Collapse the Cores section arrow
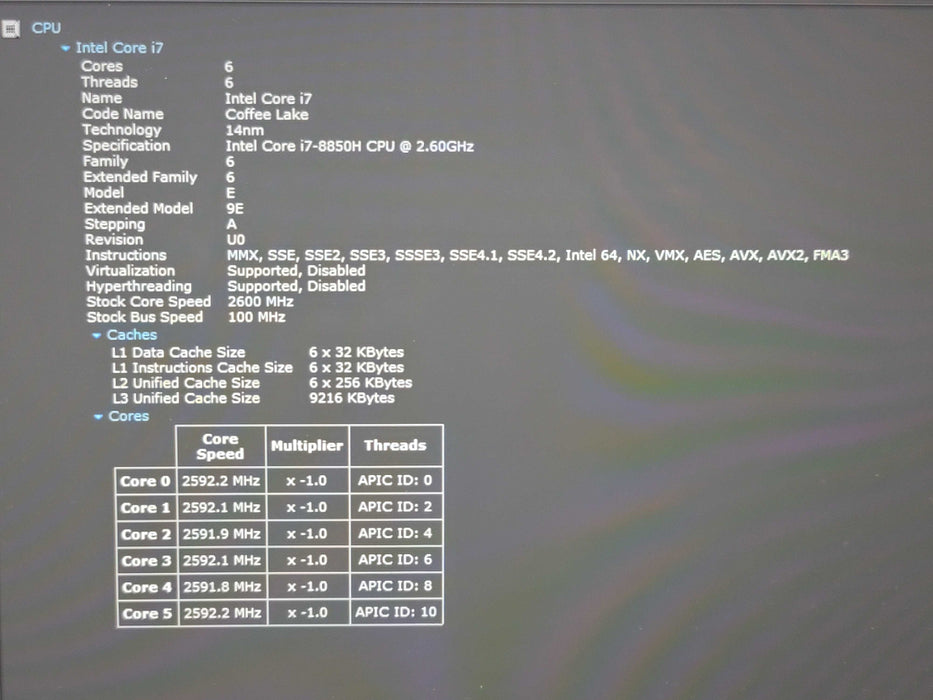The width and height of the screenshot is (933, 700). coord(99,417)
